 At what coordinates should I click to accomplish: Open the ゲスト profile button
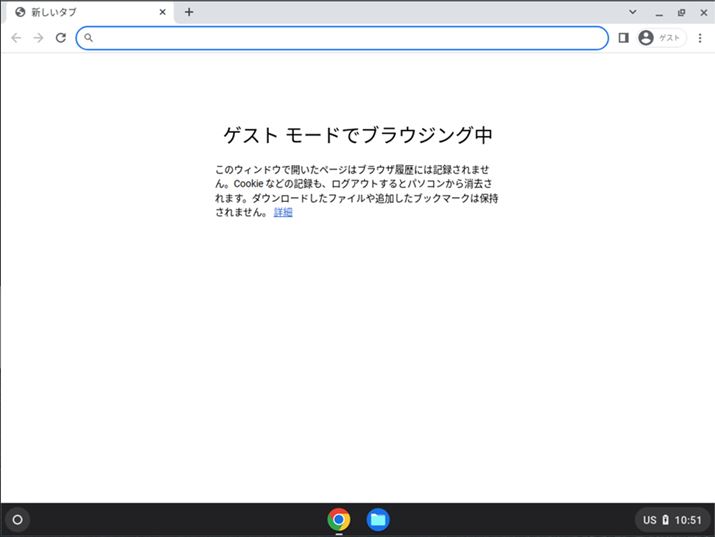tap(662, 38)
